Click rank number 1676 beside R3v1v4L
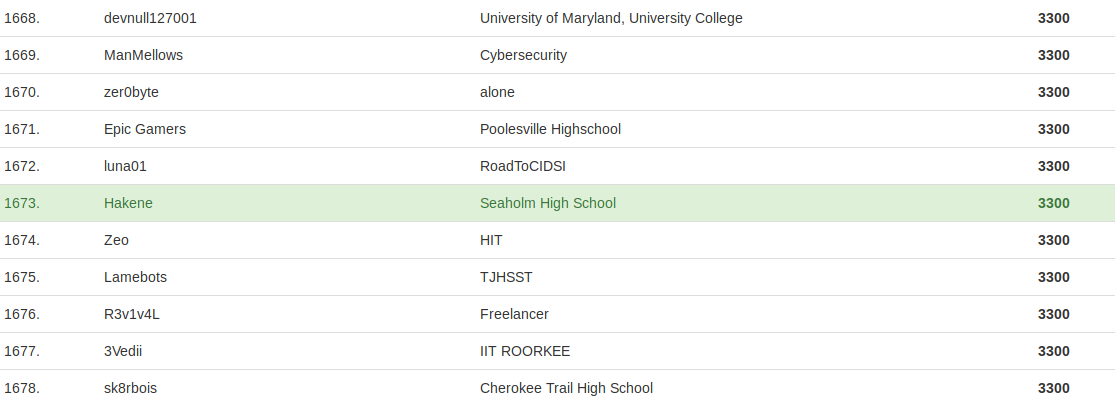1115x400 pixels. (x=22, y=314)
